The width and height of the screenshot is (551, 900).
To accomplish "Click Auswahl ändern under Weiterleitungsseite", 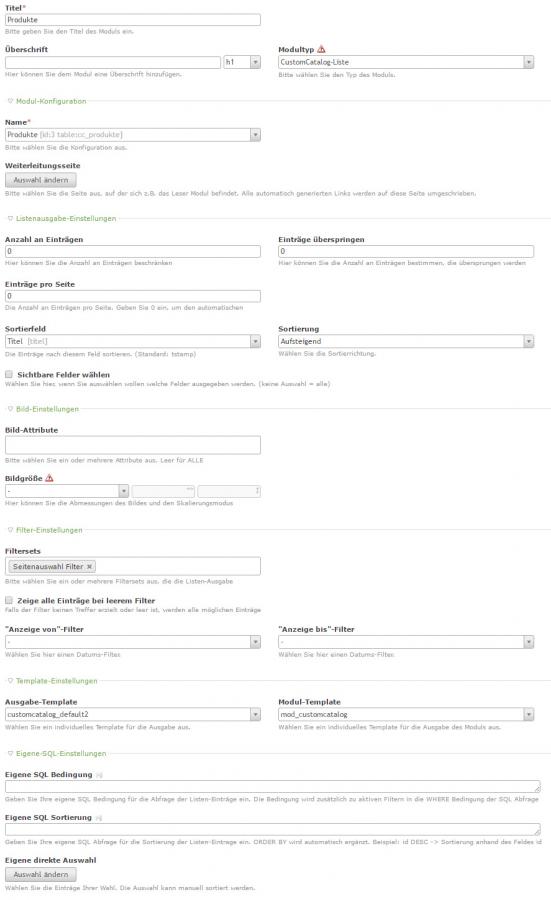I will (41, 180).
